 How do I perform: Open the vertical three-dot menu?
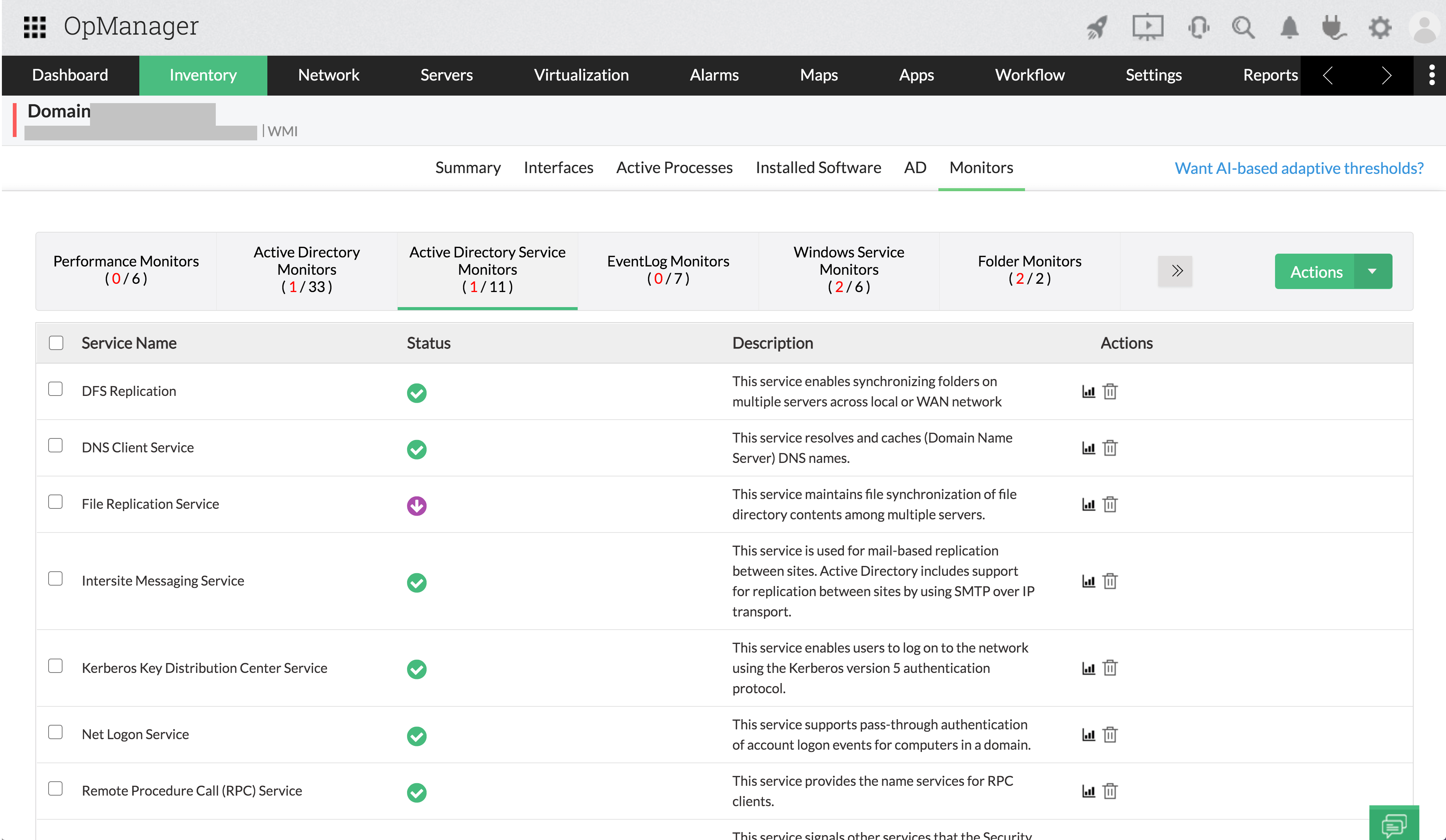[x=1432, y=75]
